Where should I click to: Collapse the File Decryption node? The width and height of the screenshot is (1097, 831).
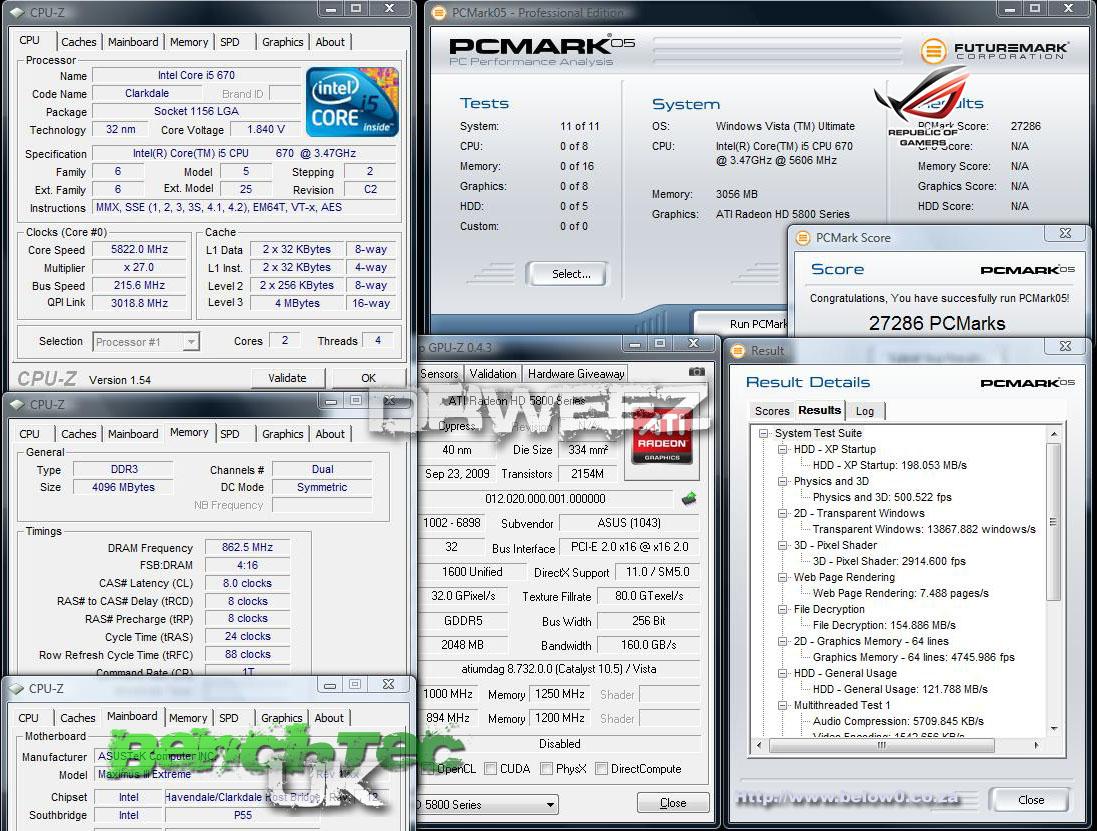pos(783,609)
